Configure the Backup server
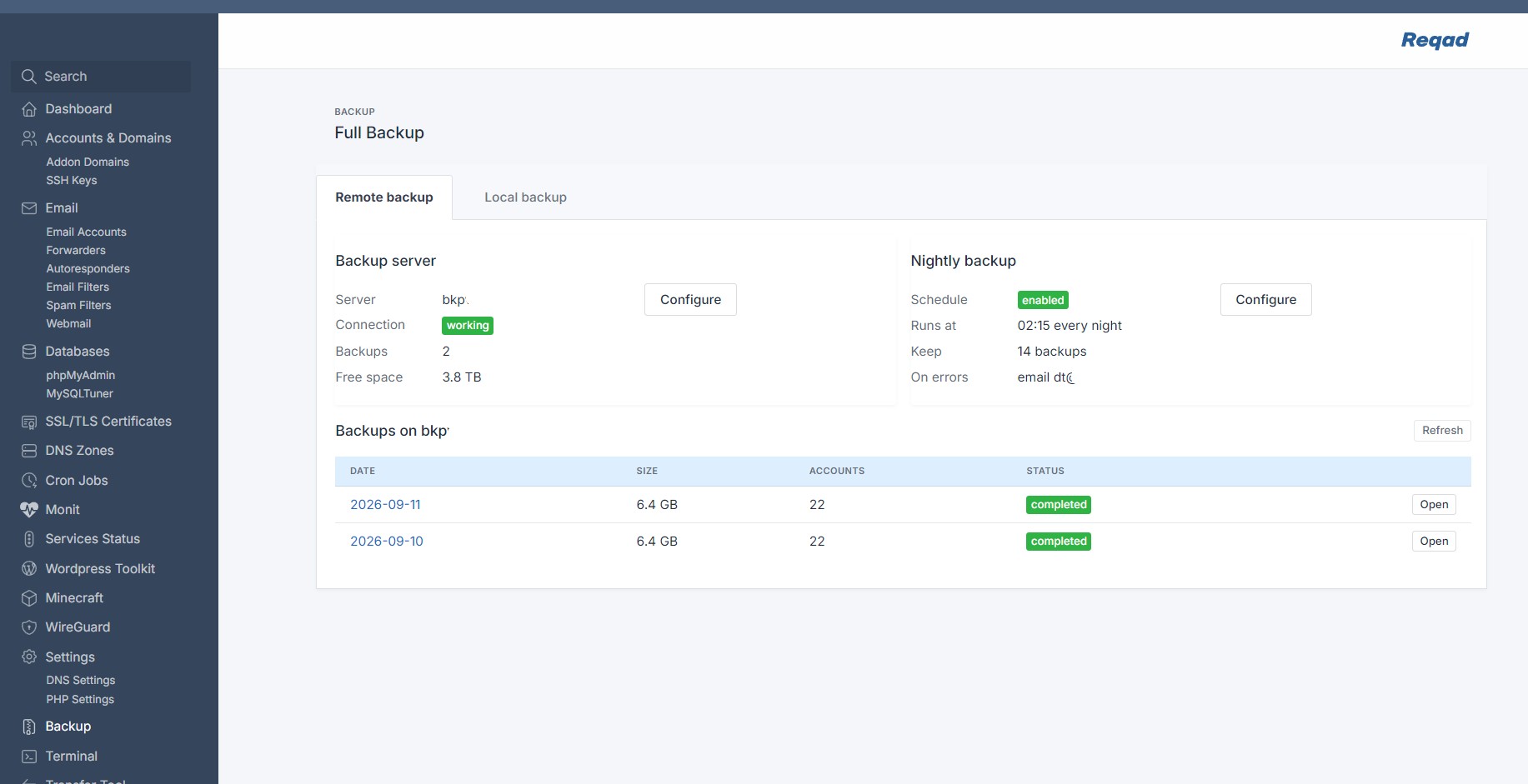This screenshot has height=784, width=1528. (690, 300)
